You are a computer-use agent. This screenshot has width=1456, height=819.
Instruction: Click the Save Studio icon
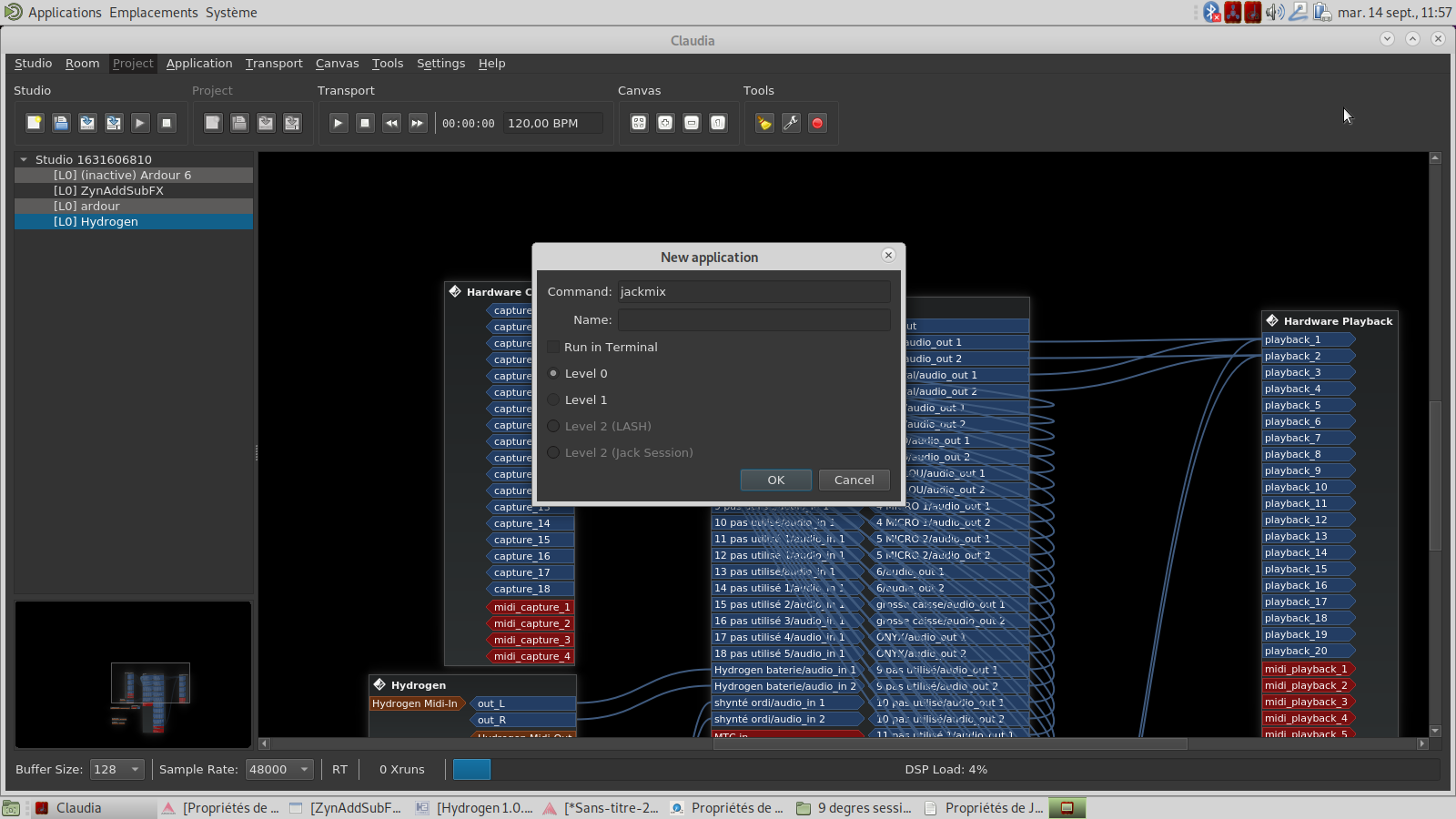coord(61,123)
